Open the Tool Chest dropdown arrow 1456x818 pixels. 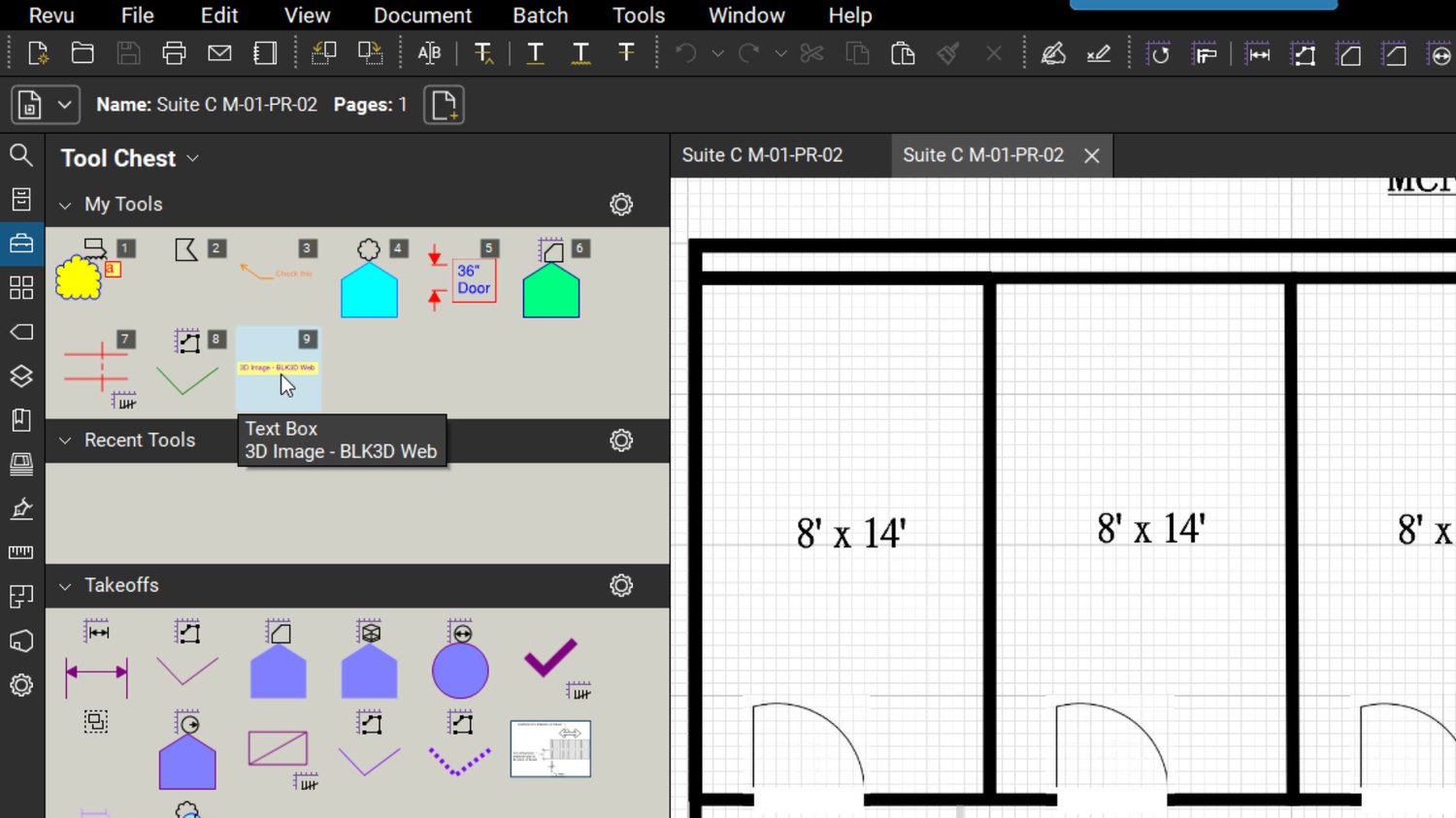(193, 158)
